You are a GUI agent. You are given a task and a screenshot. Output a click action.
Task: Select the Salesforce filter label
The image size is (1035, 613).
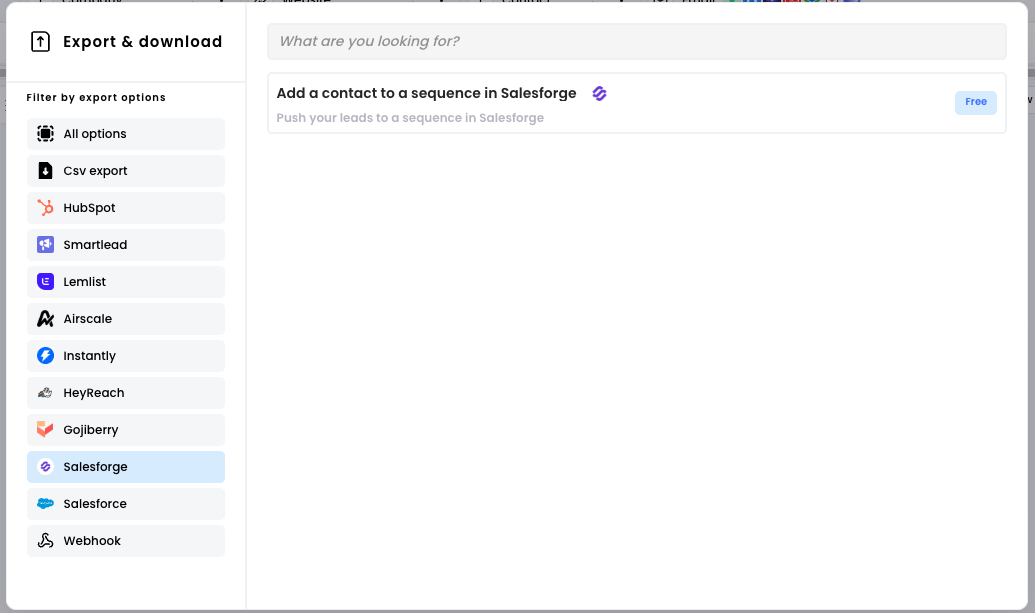[x=95, y=503]
